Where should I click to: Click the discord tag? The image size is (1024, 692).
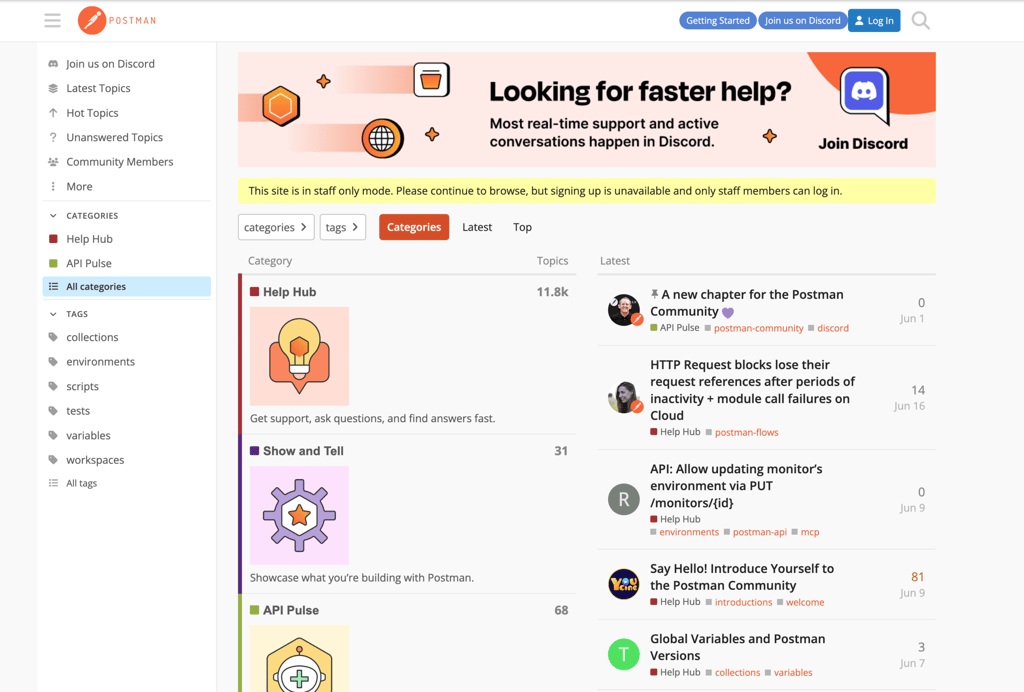tap(833, 328)
